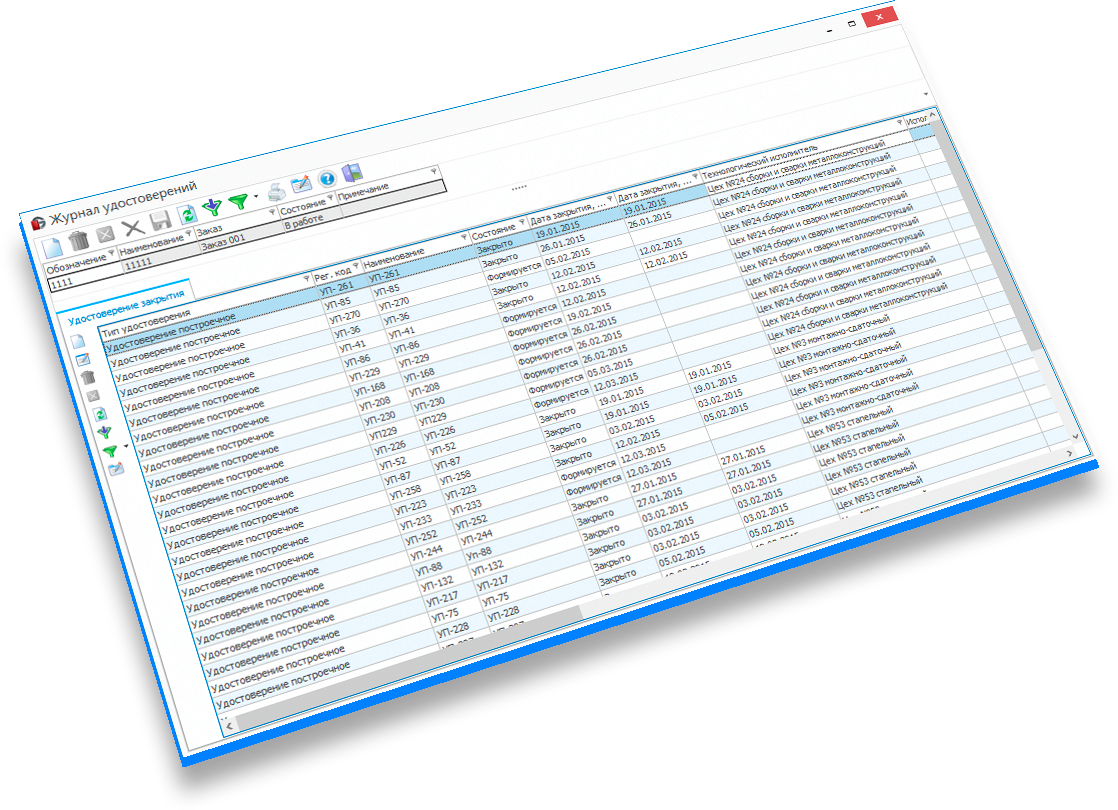The height and width of the screenshot is (810, 1118).
Task: Click side toolbar funnel with blue arrow
Action: point(104,432)
